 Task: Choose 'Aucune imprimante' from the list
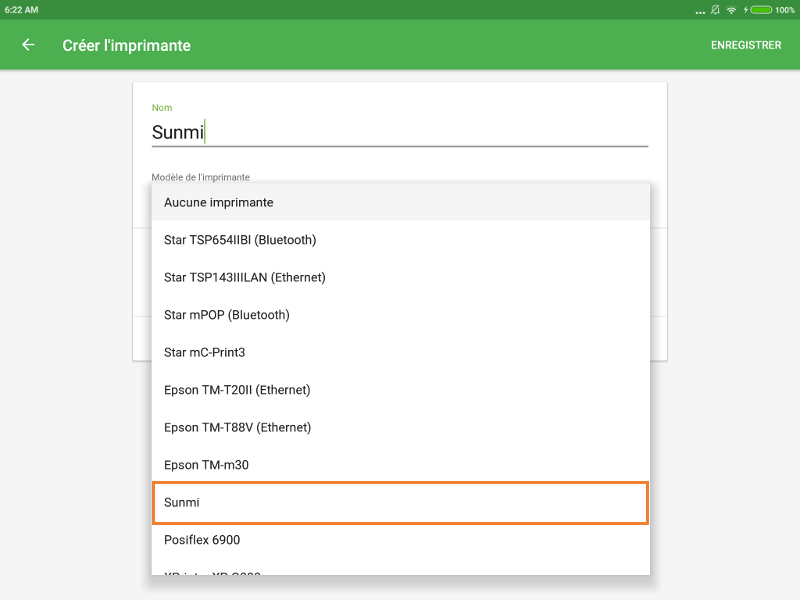[x=400, y=202]
